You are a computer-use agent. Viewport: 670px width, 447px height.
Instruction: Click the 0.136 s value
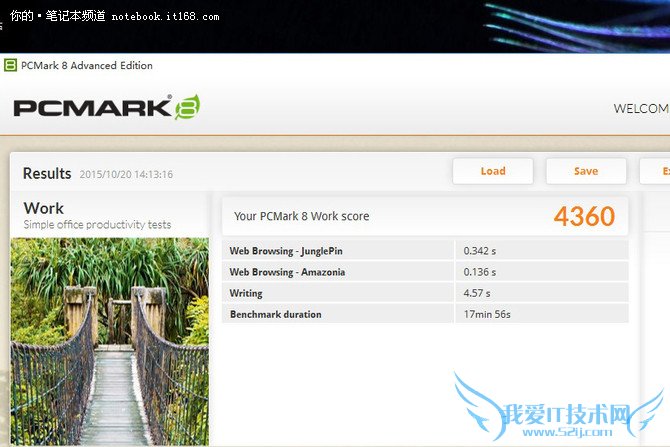[480, 272]
